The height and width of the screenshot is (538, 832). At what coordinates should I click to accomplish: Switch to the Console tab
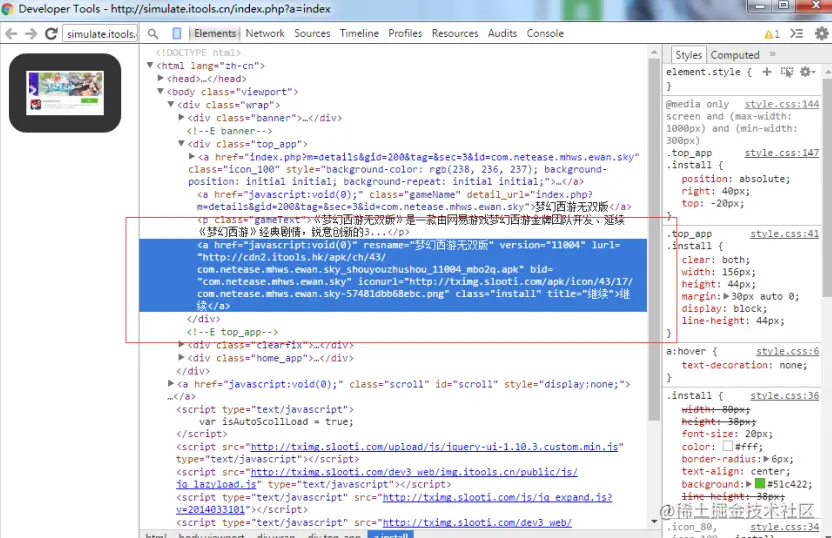coord(545,33)
